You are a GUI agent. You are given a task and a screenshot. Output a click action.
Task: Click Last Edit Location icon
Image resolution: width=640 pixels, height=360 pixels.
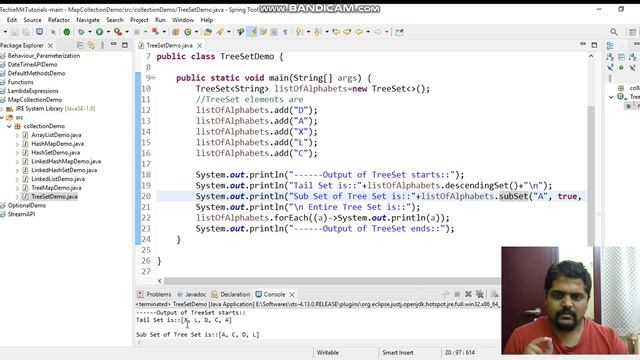336,32
